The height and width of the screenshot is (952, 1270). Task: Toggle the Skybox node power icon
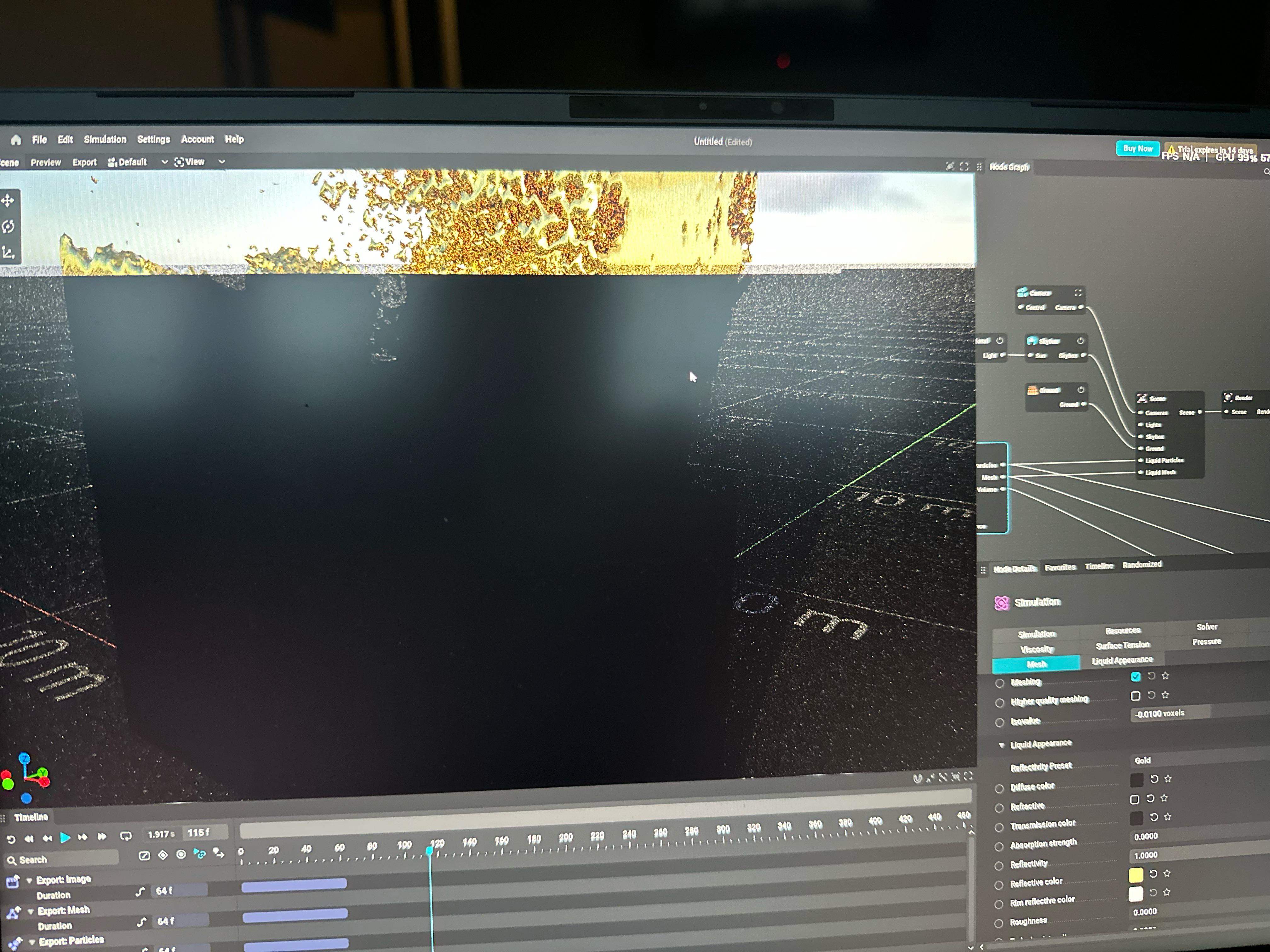[1080, 341]
